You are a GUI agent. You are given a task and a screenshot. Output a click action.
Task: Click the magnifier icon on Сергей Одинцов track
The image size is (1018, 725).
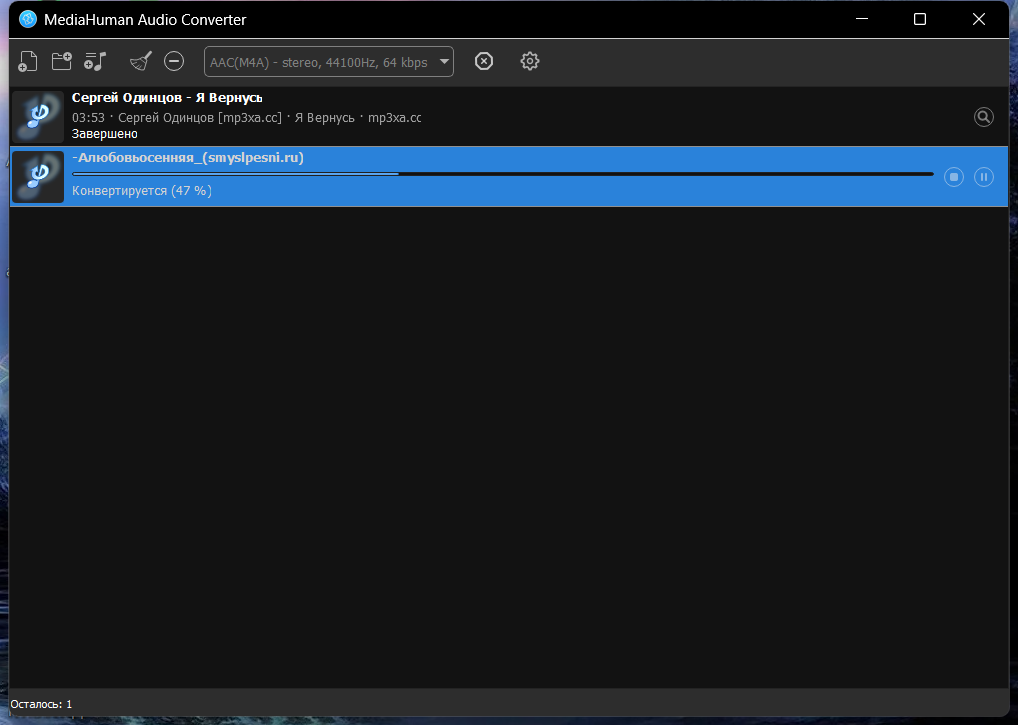[x=984, y=117]
